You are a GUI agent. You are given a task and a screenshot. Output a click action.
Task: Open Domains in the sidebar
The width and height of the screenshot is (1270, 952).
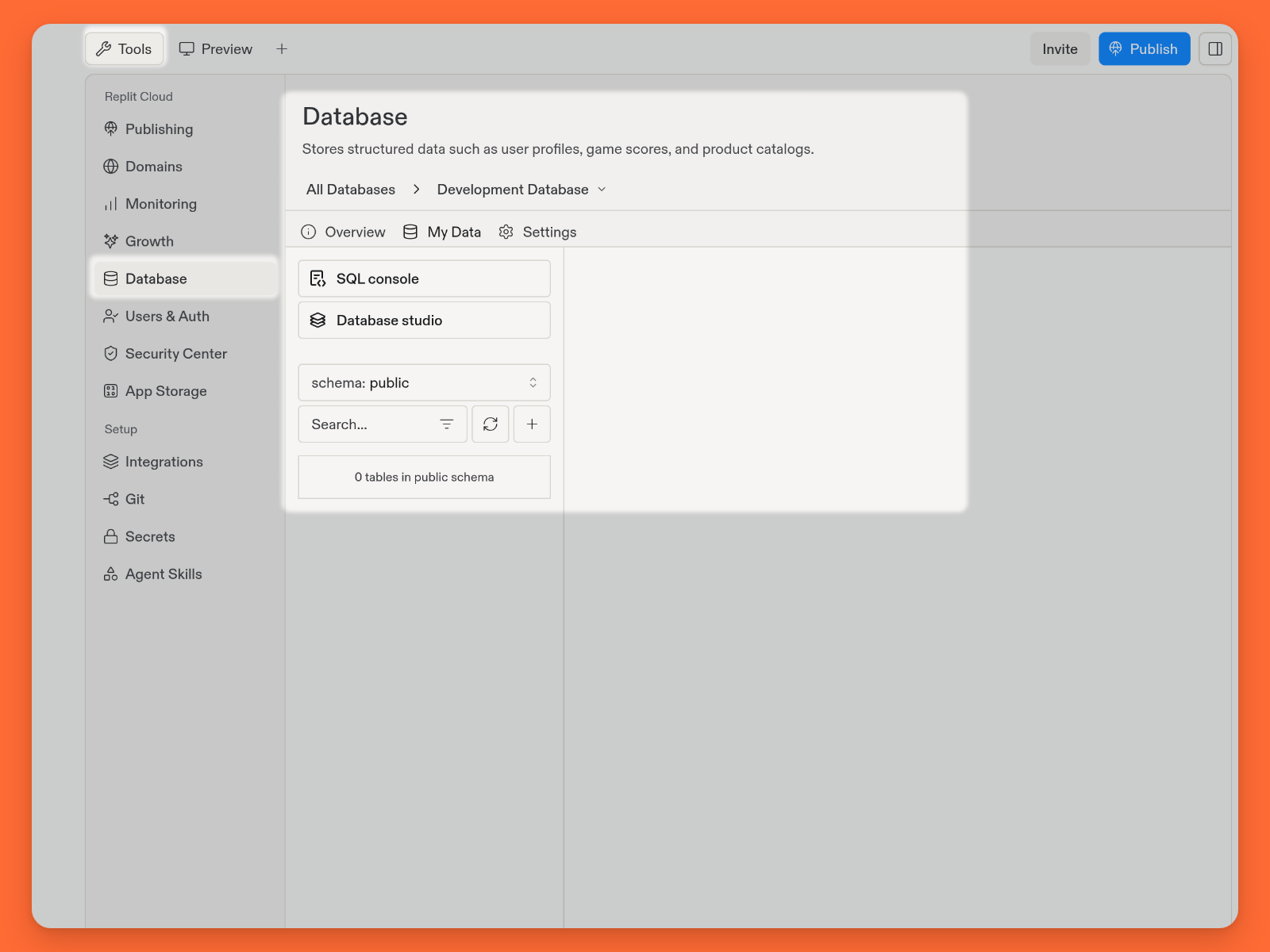point(184,167)
